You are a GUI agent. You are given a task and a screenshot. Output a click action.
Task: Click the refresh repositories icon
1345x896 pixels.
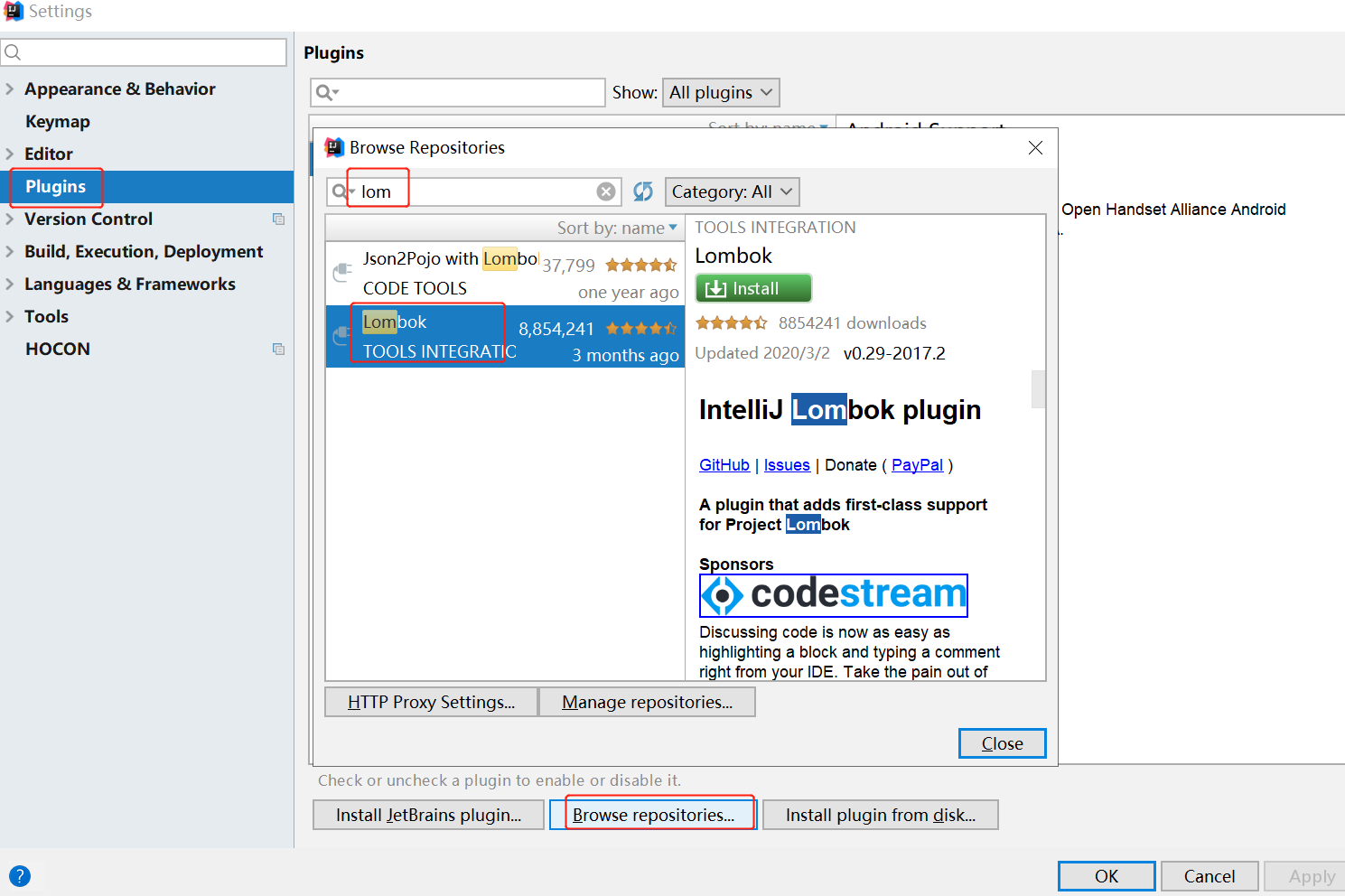click(643, 191)
